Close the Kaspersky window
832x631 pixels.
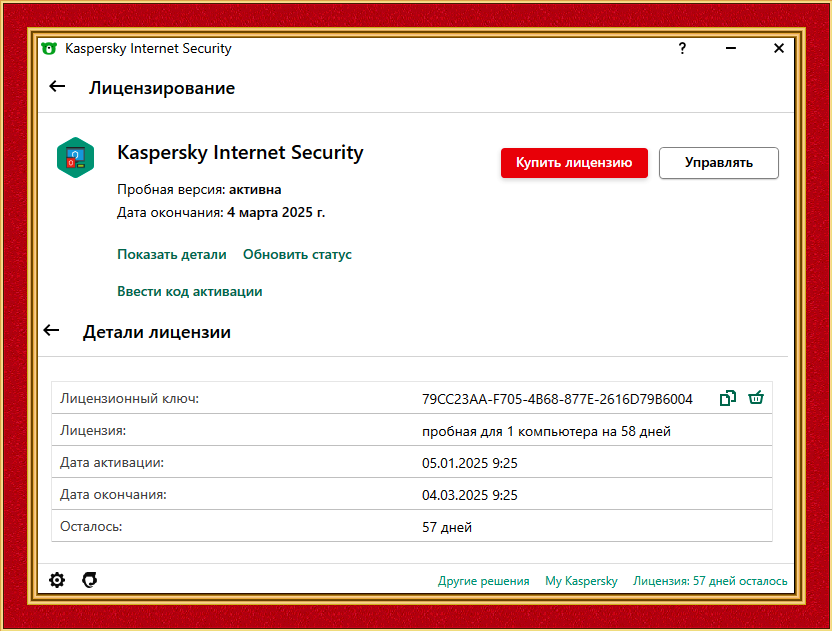coord(778,48)
